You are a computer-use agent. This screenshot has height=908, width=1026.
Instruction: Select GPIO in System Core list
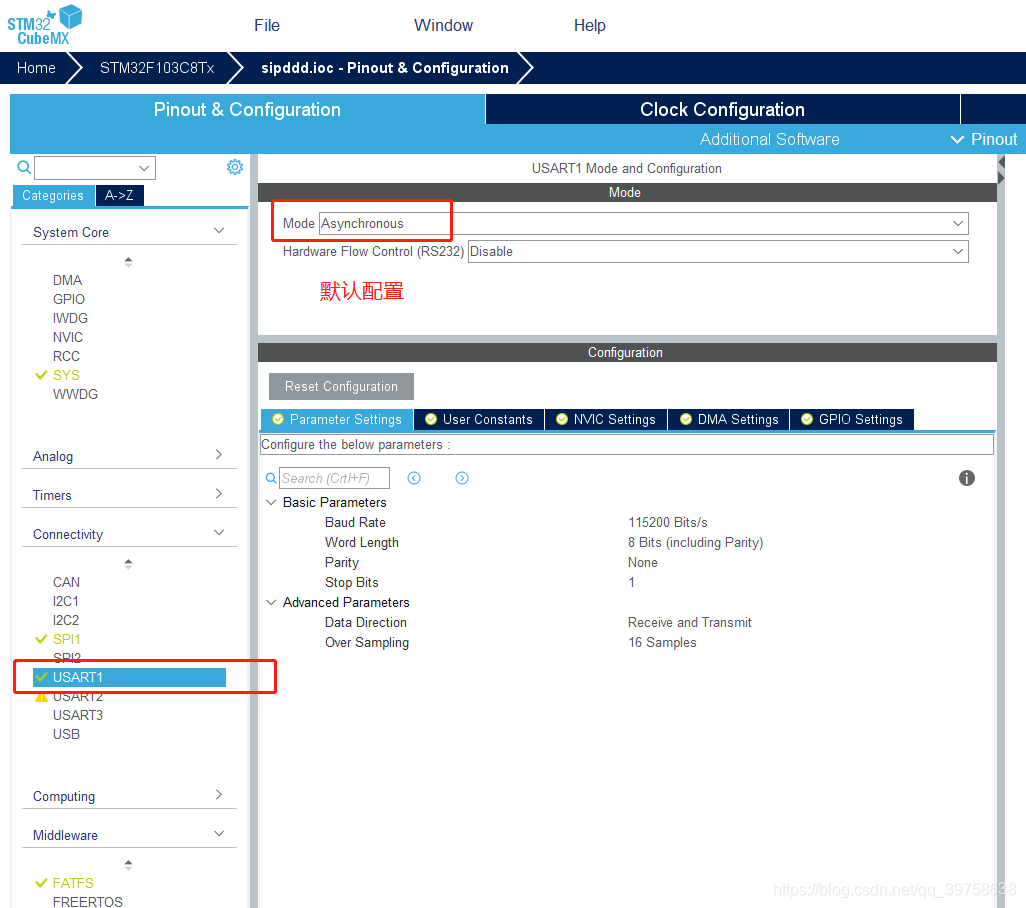pyautogui.click(x=69, y=299)
